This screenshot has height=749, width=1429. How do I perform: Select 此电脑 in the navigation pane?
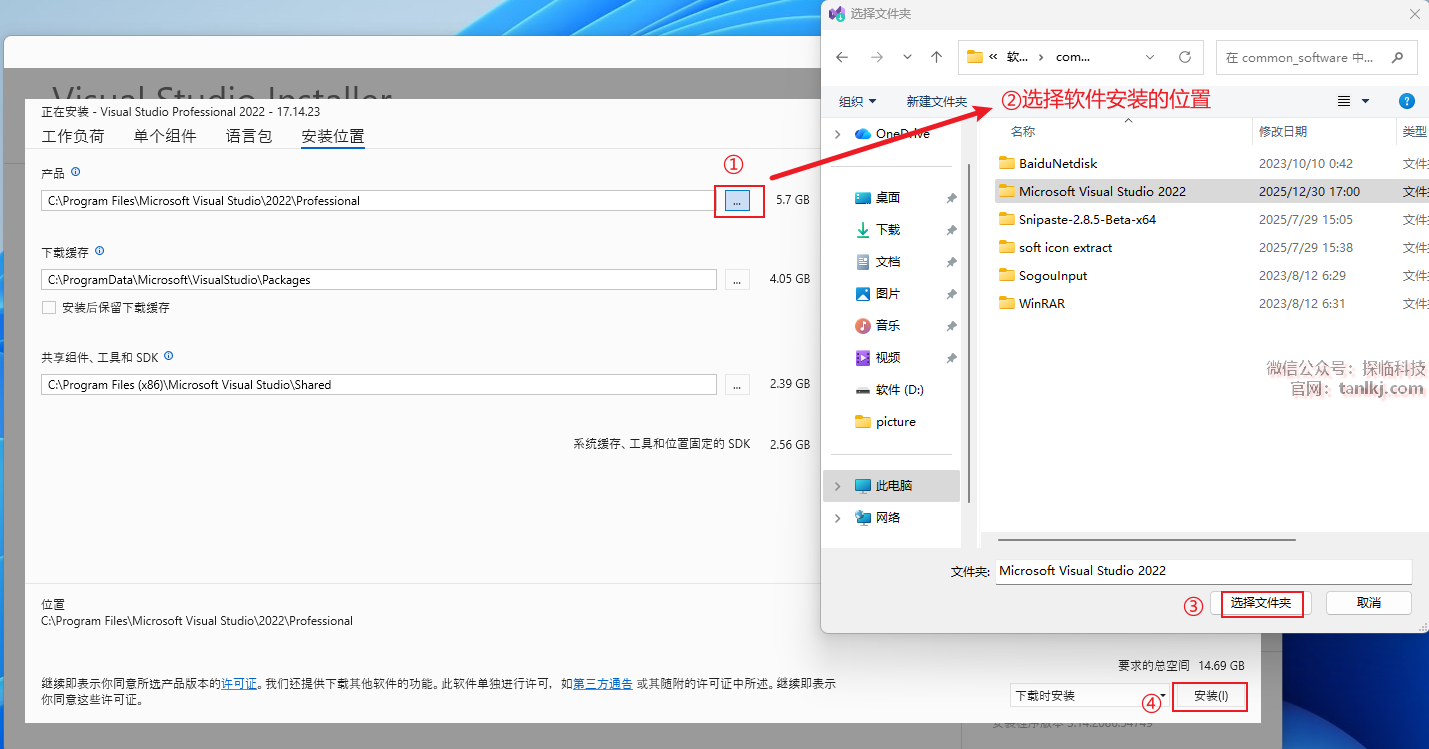(x=893, y=486)
